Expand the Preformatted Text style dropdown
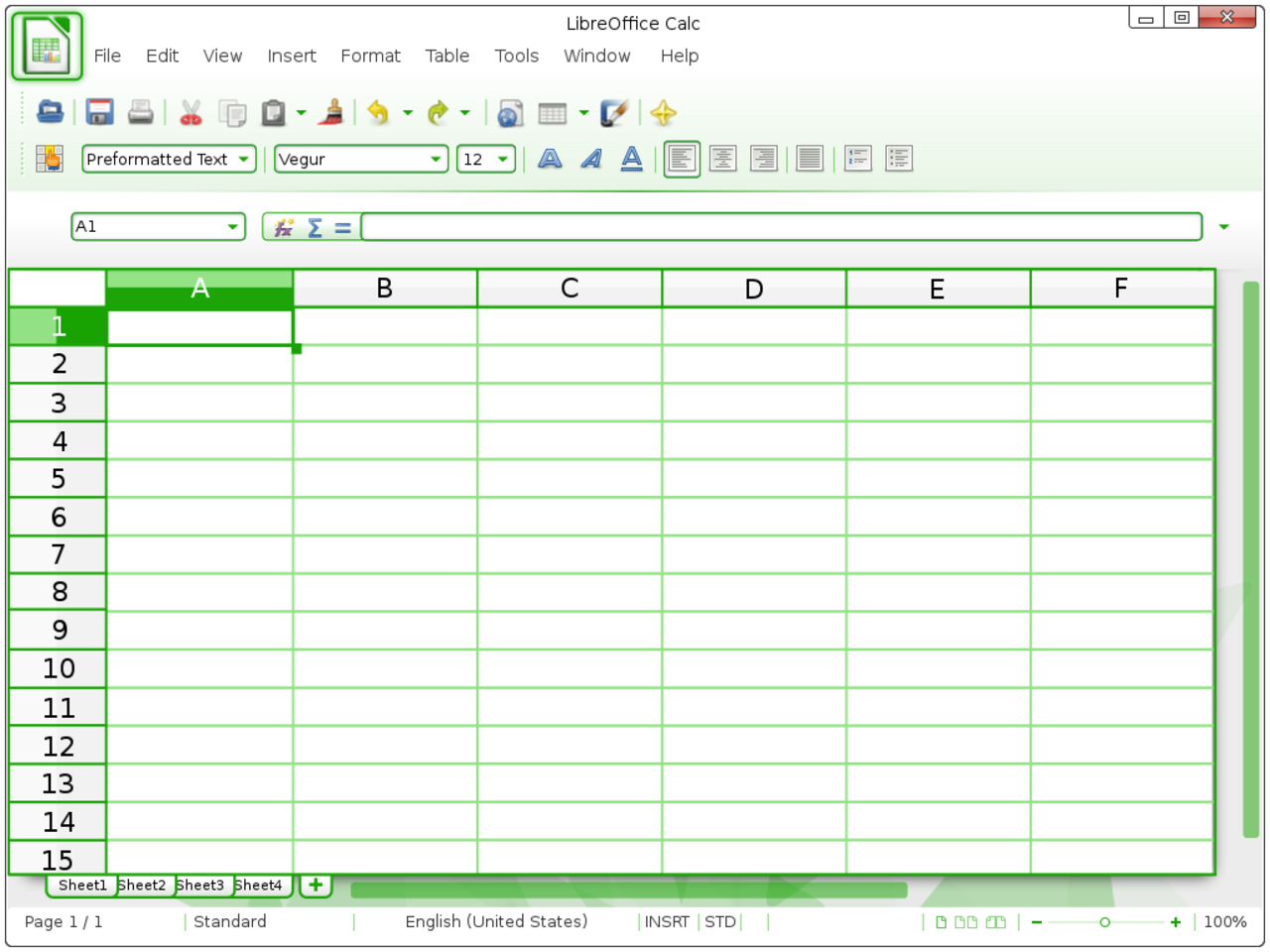 (243, 159)
